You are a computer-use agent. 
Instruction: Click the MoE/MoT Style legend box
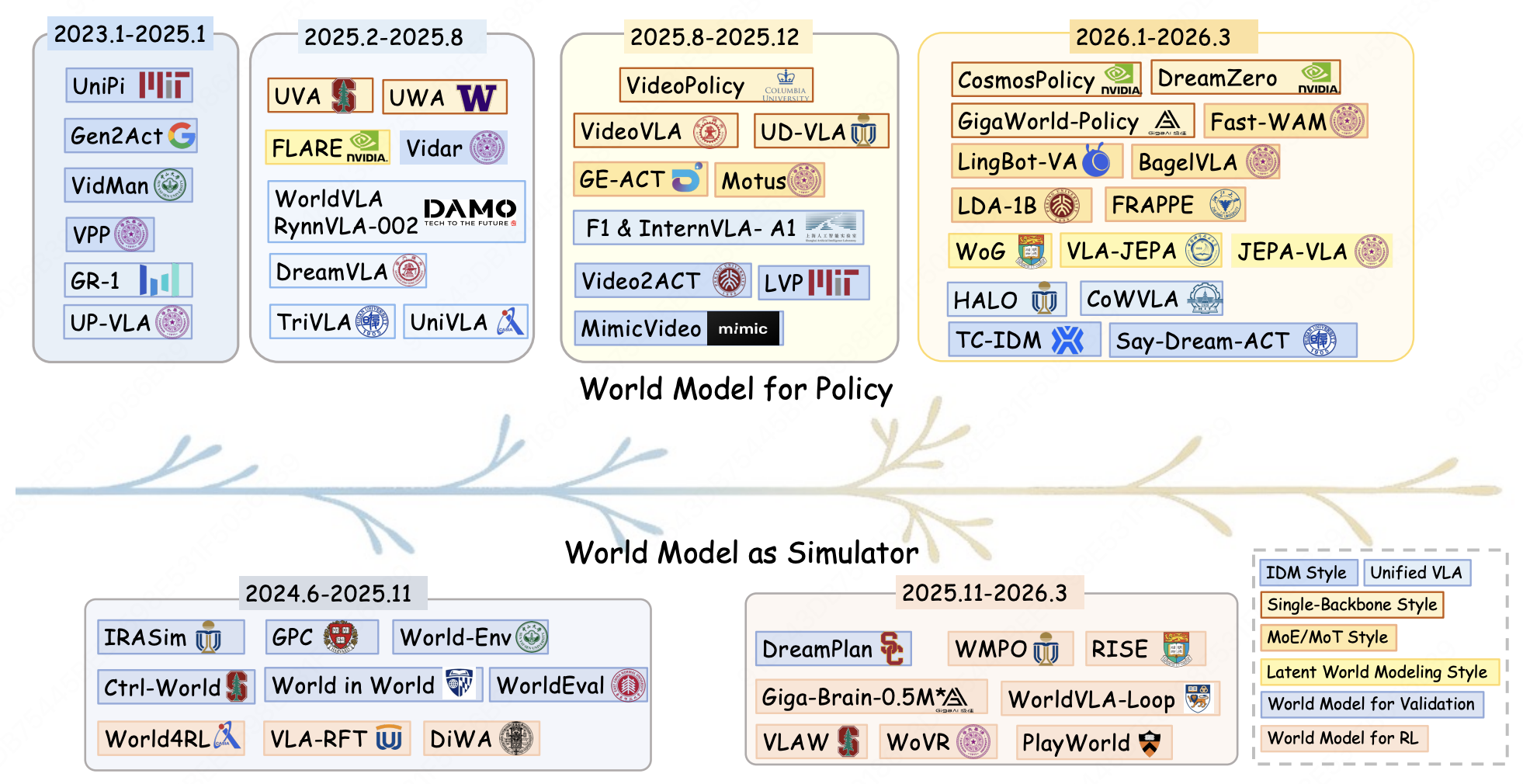[x=1328, y=637]
